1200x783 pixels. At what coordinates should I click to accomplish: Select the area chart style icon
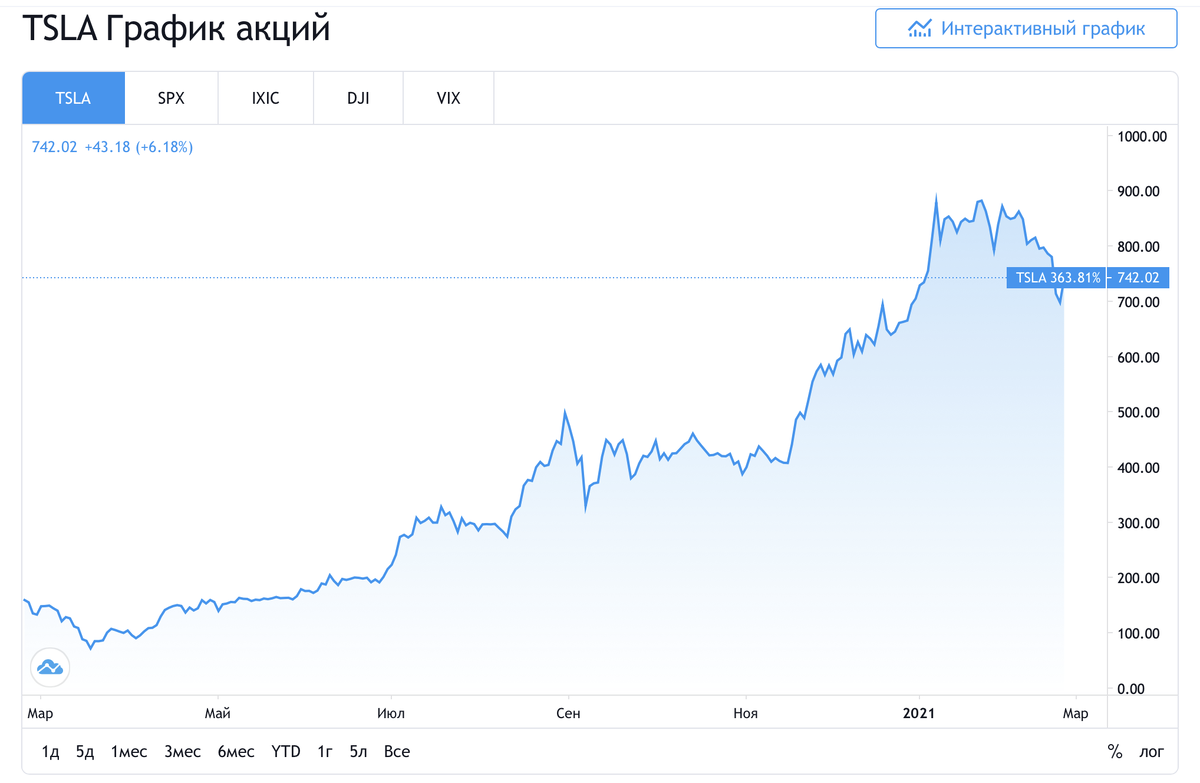[49, 667]
